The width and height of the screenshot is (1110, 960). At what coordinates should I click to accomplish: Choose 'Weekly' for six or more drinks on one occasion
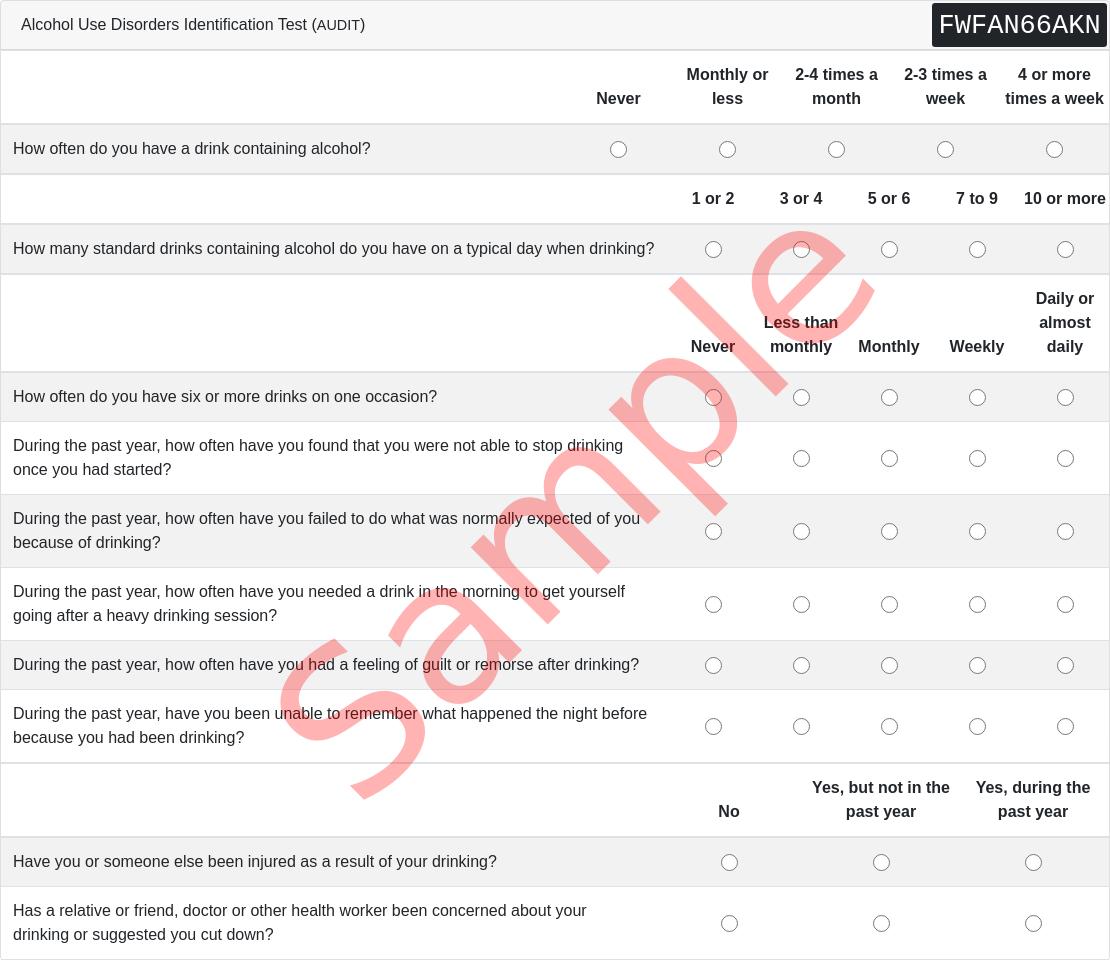(977, 397)
